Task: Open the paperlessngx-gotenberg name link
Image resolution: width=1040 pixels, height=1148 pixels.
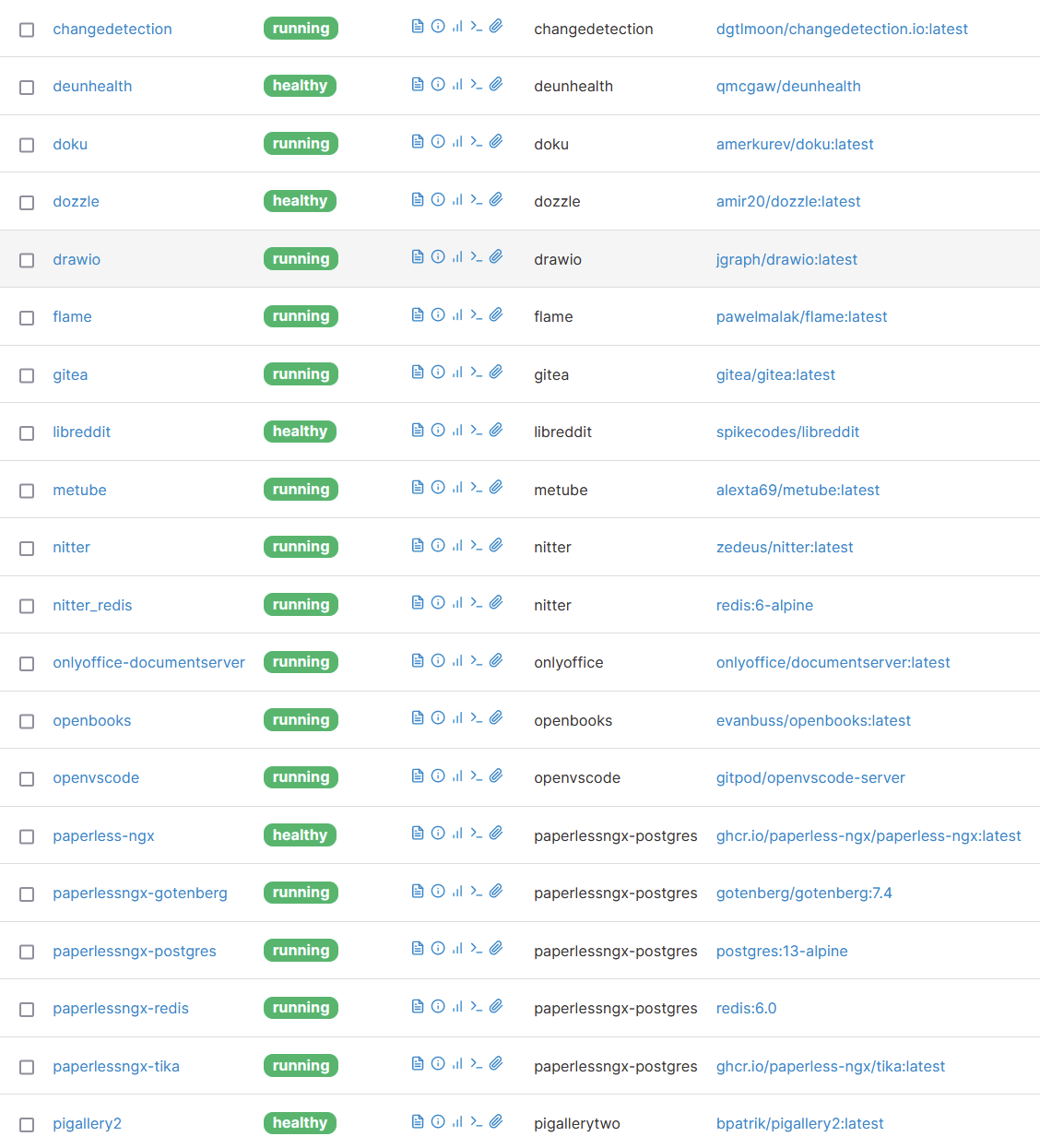Action: click(139, 893)
